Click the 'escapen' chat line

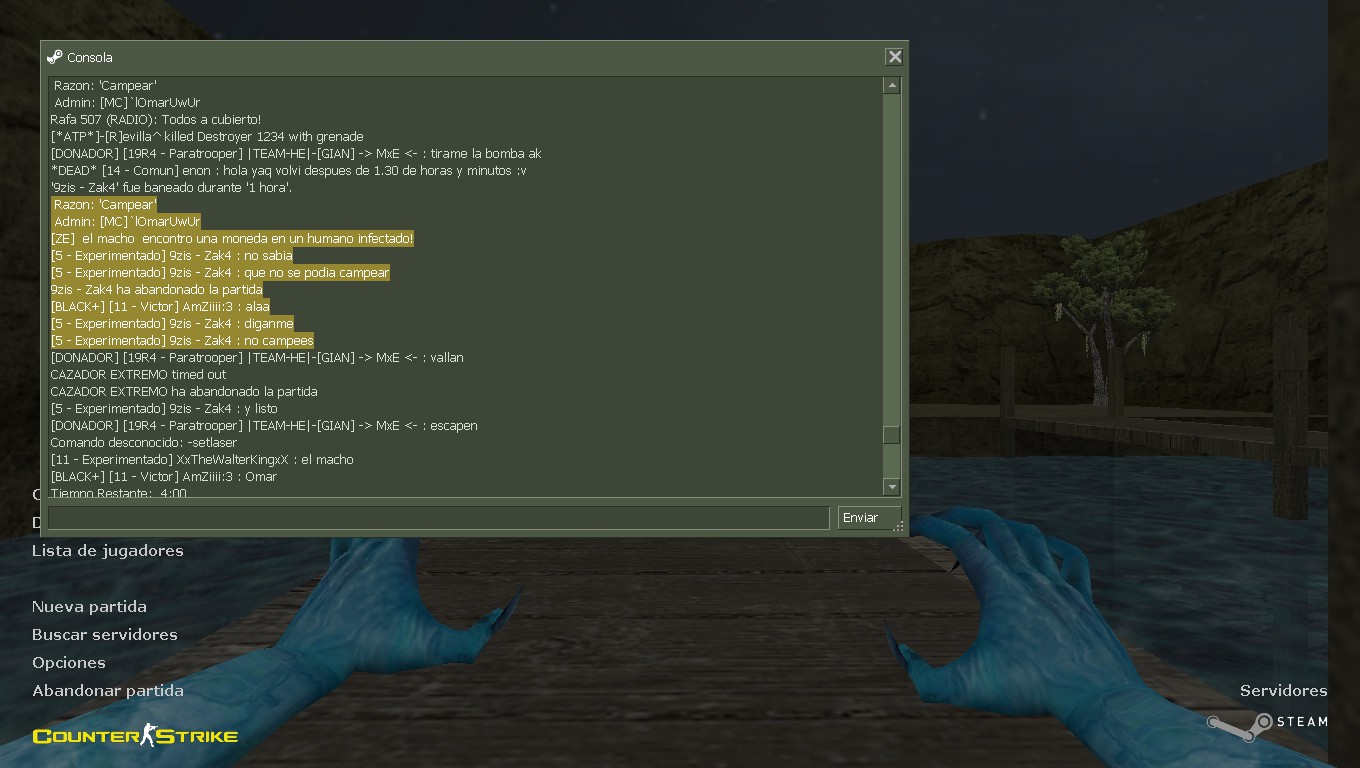[x=264, y=426]
